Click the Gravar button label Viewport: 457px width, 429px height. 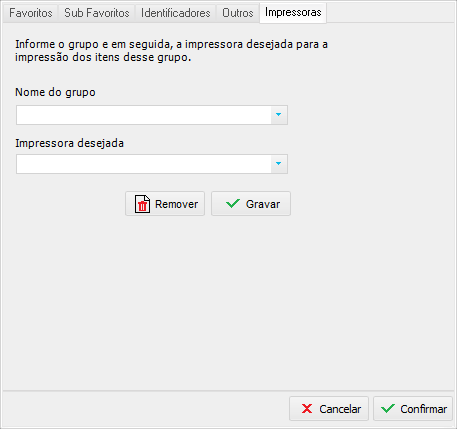click(263, 204)
